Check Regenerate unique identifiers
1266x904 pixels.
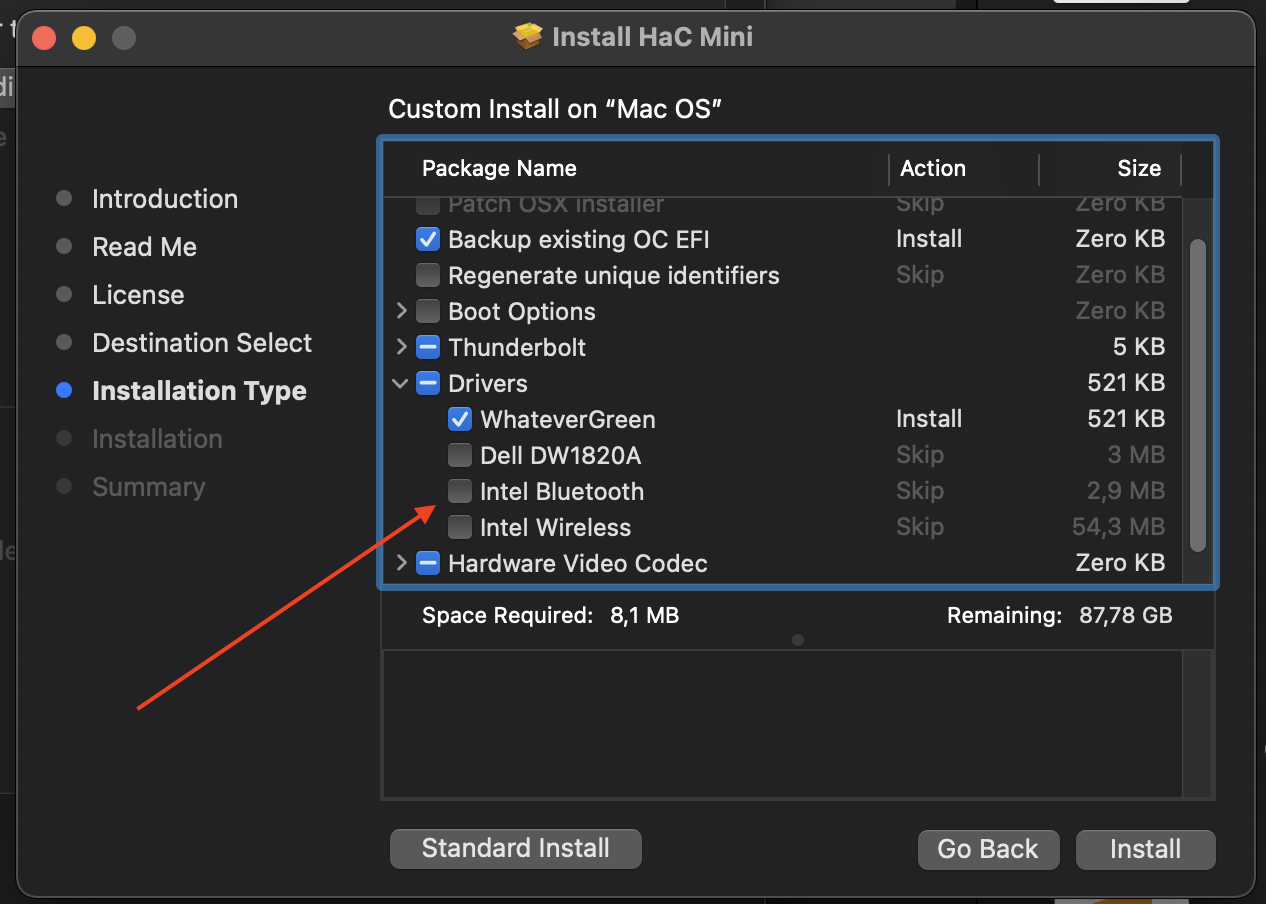[427, 275]
